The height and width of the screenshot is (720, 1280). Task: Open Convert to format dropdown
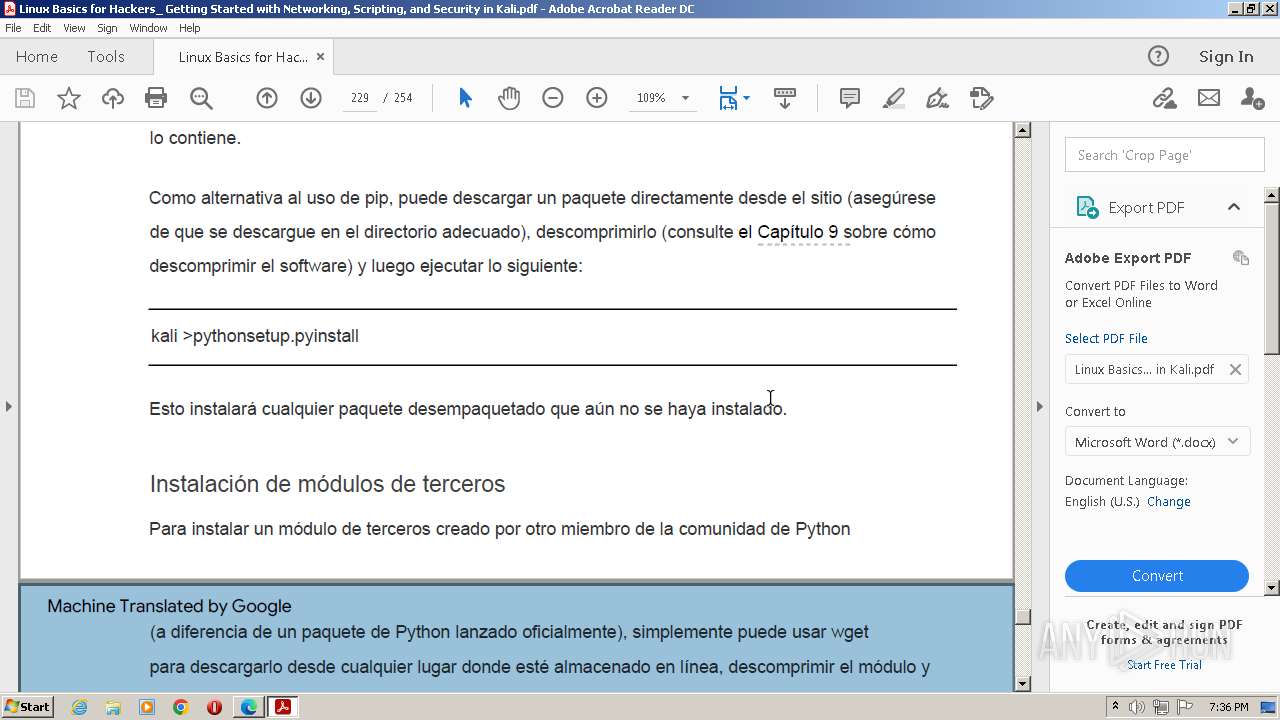(x=1157, y=442)
